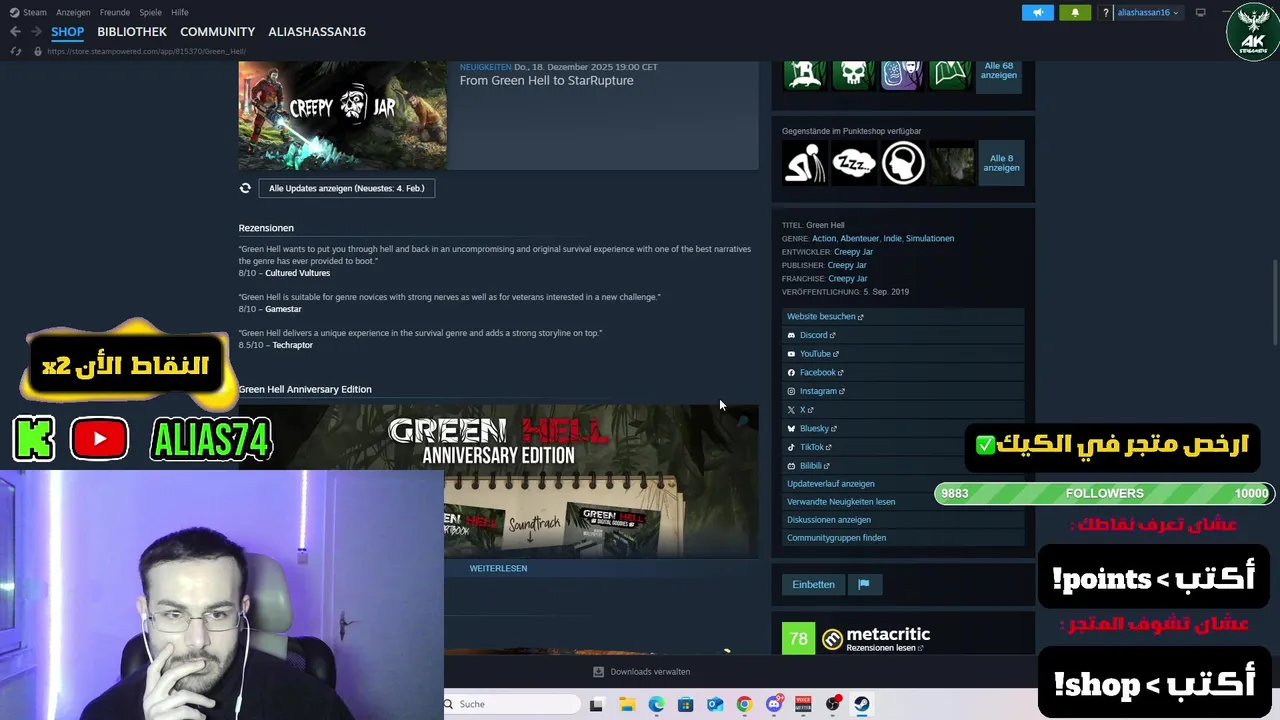Viewport: 1280px width, 720px height.
Task: Open the Instagram link
Action: pos(822,391)
